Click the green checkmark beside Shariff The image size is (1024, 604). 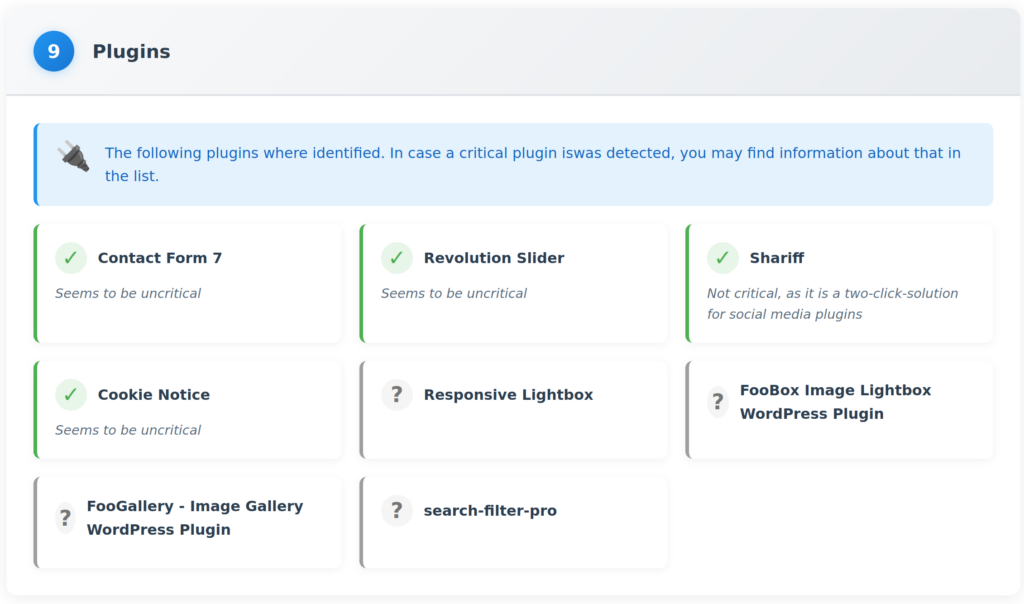pos(722,258)
